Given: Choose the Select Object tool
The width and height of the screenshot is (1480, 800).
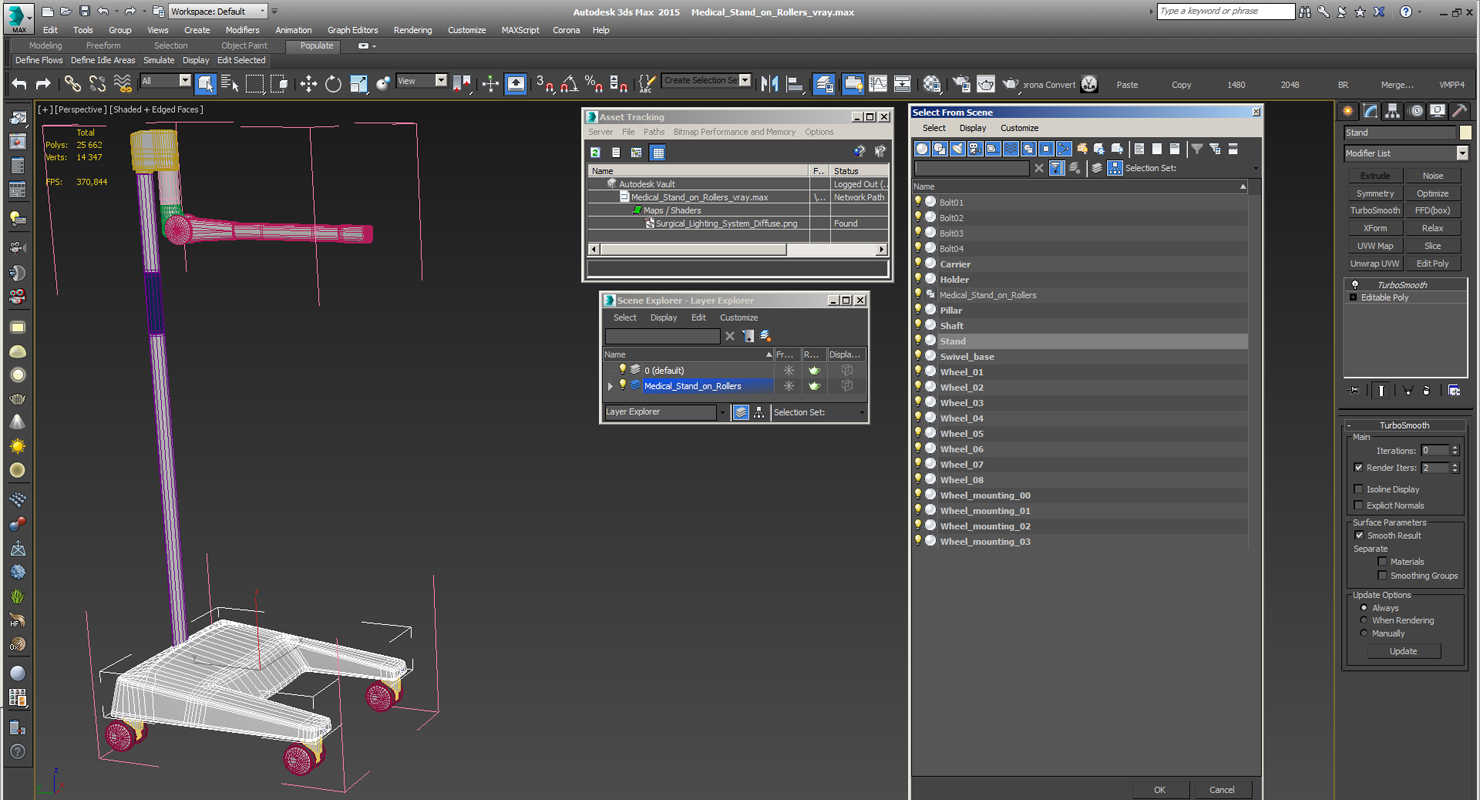Looking at the screenshot, I should coord(205,84).
